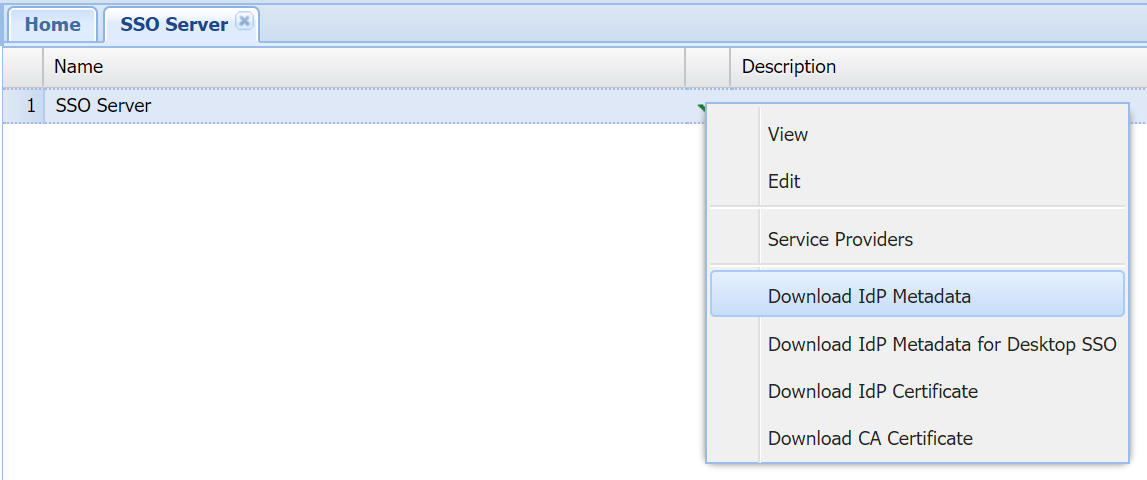The image size is (1147, 480).
Task: Click the blank row-number corner header
Action: 23,67
